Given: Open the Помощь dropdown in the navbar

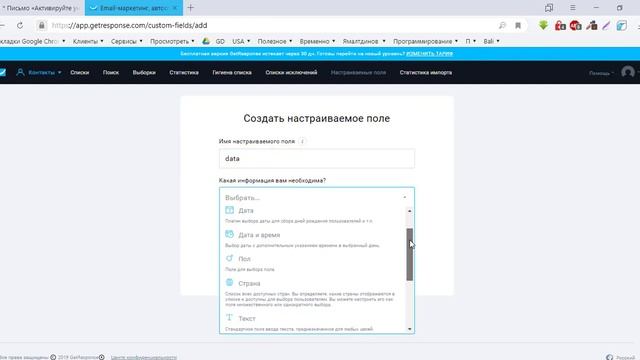Looking at the screenshot, I should coord(601,73).
